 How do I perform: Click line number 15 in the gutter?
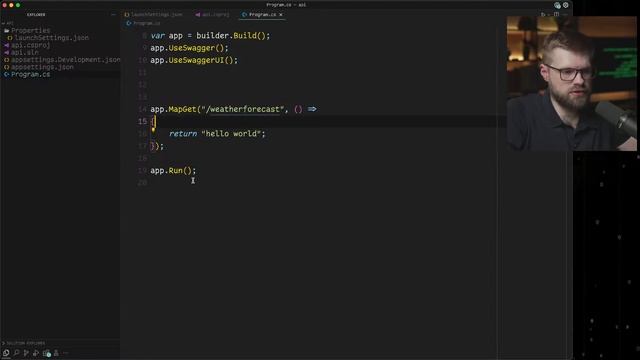(x=142, y=121)
